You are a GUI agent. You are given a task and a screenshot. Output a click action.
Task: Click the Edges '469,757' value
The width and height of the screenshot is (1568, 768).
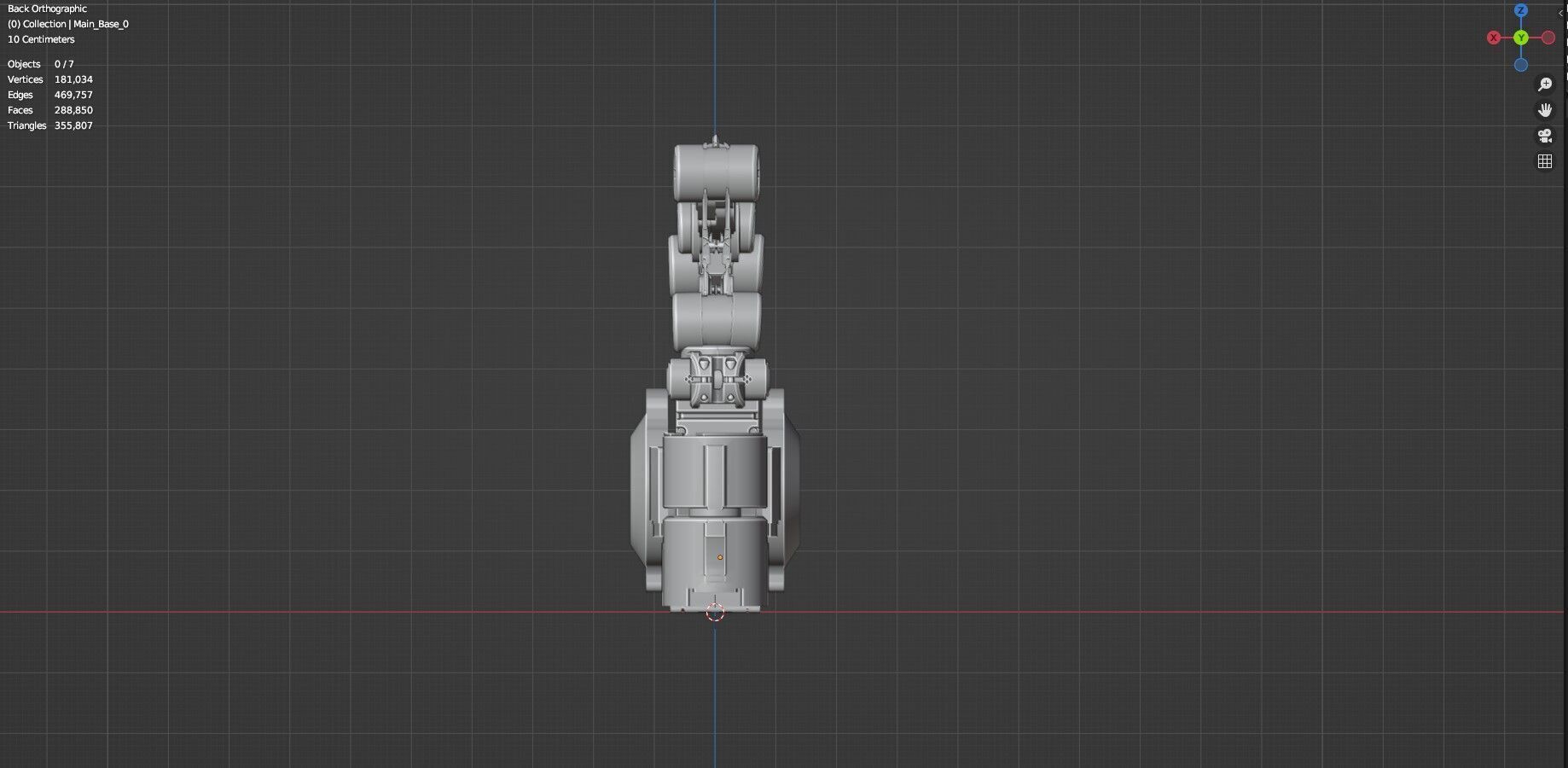tap(73, 95)
